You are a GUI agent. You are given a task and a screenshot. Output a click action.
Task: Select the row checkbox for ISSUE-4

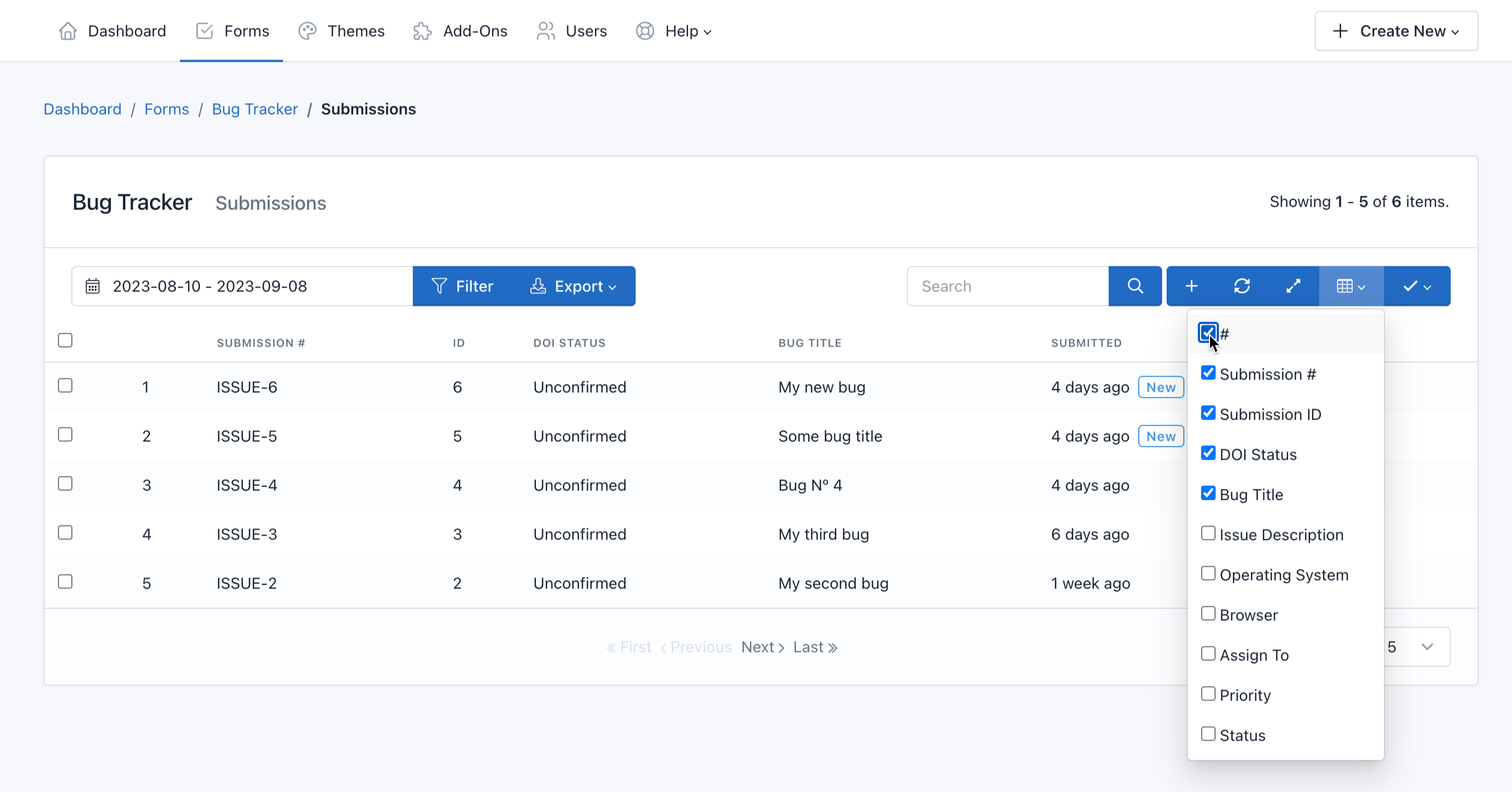tap(65, 484)
